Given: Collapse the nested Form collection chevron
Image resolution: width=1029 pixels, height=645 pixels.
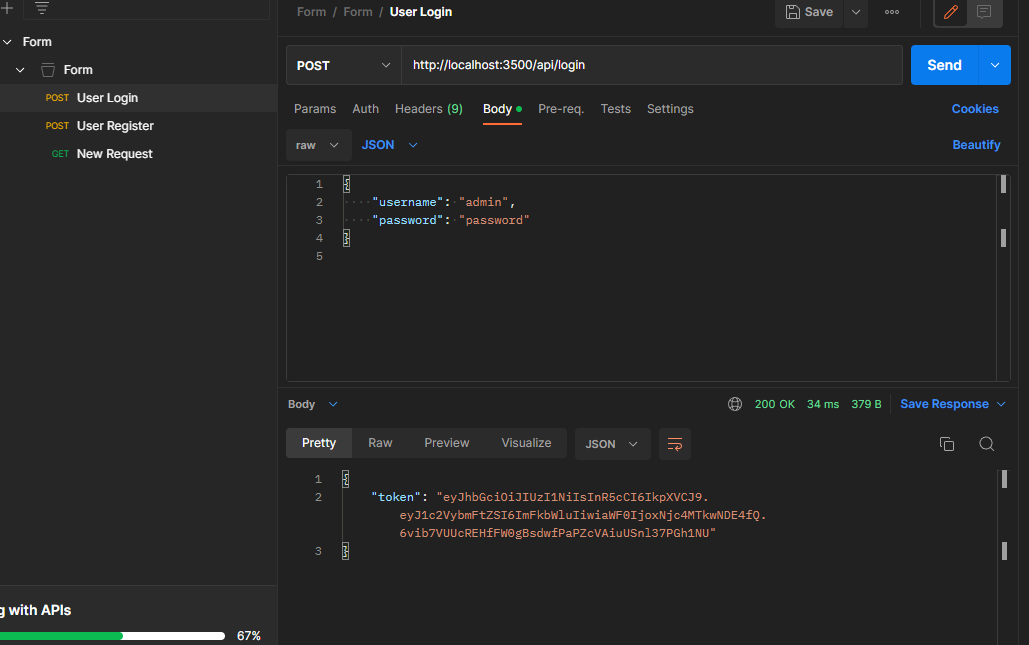Looking at the screenshot, I should click(20, 70).
